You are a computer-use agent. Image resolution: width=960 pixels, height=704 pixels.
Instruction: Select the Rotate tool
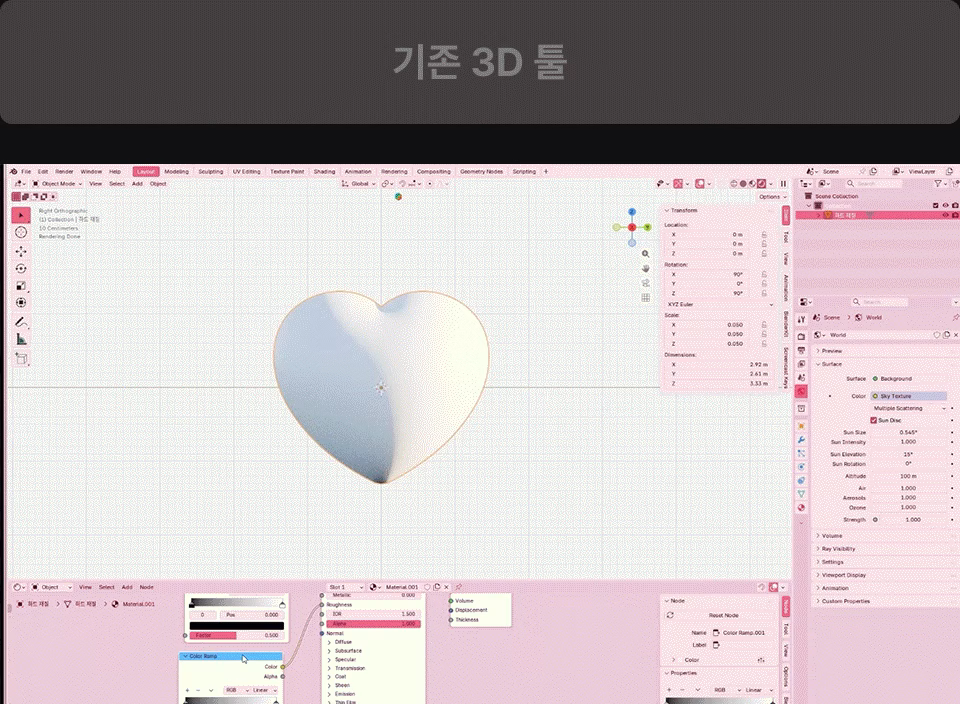[x=21, y=268]
